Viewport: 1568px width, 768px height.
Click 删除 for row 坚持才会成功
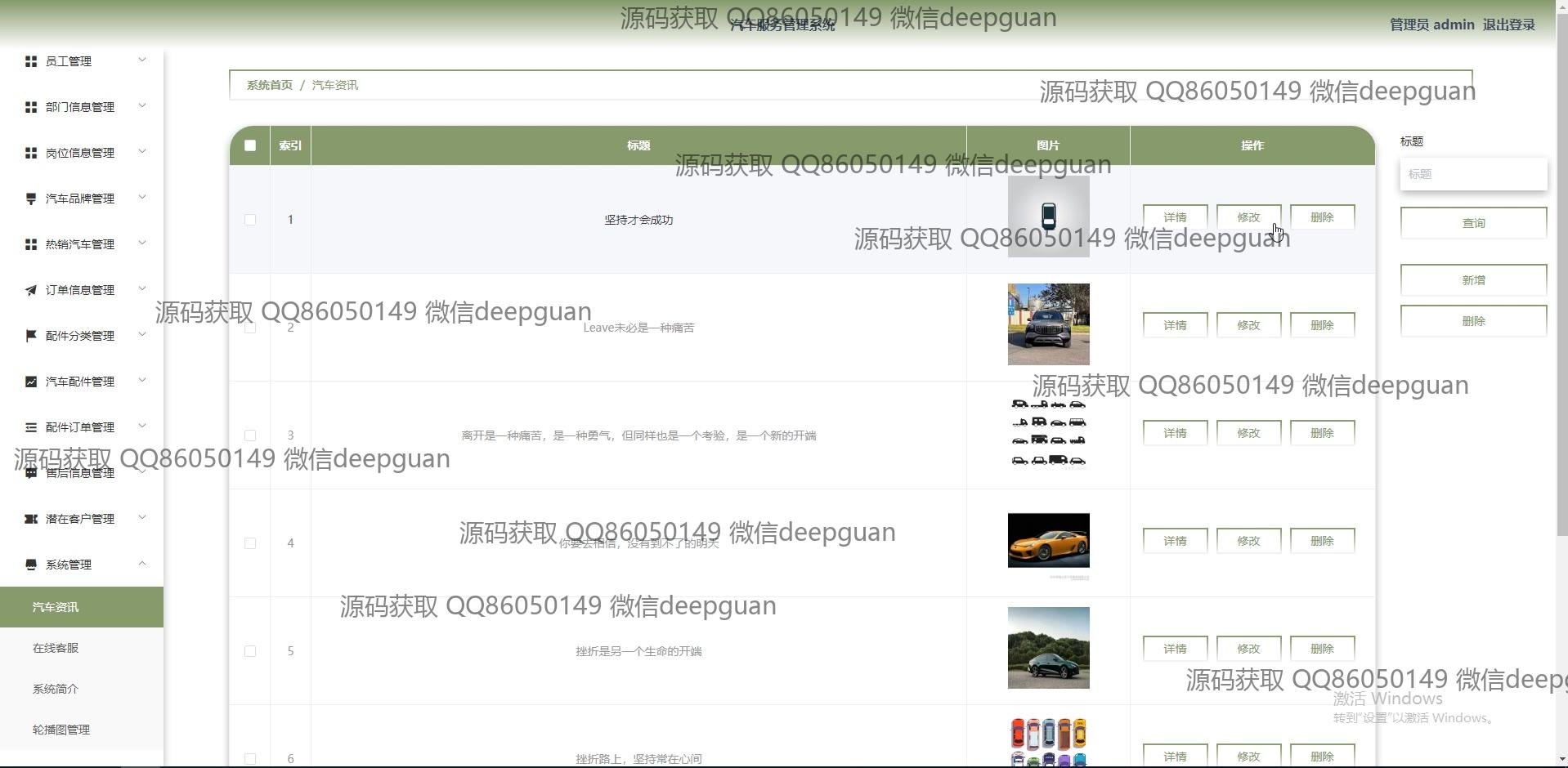tap(1322, 217)
